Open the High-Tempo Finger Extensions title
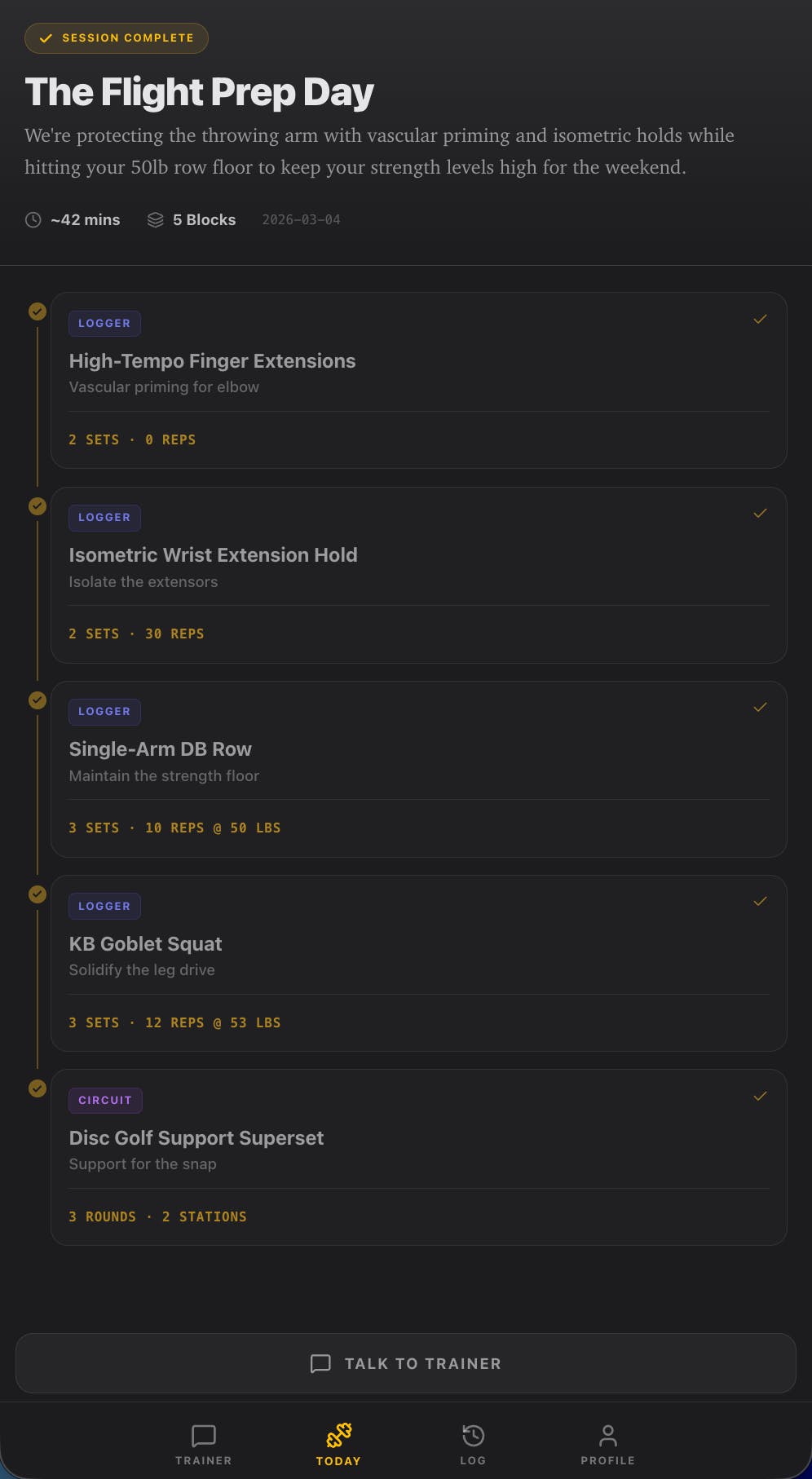812x1479 pixels. point(212,361)
